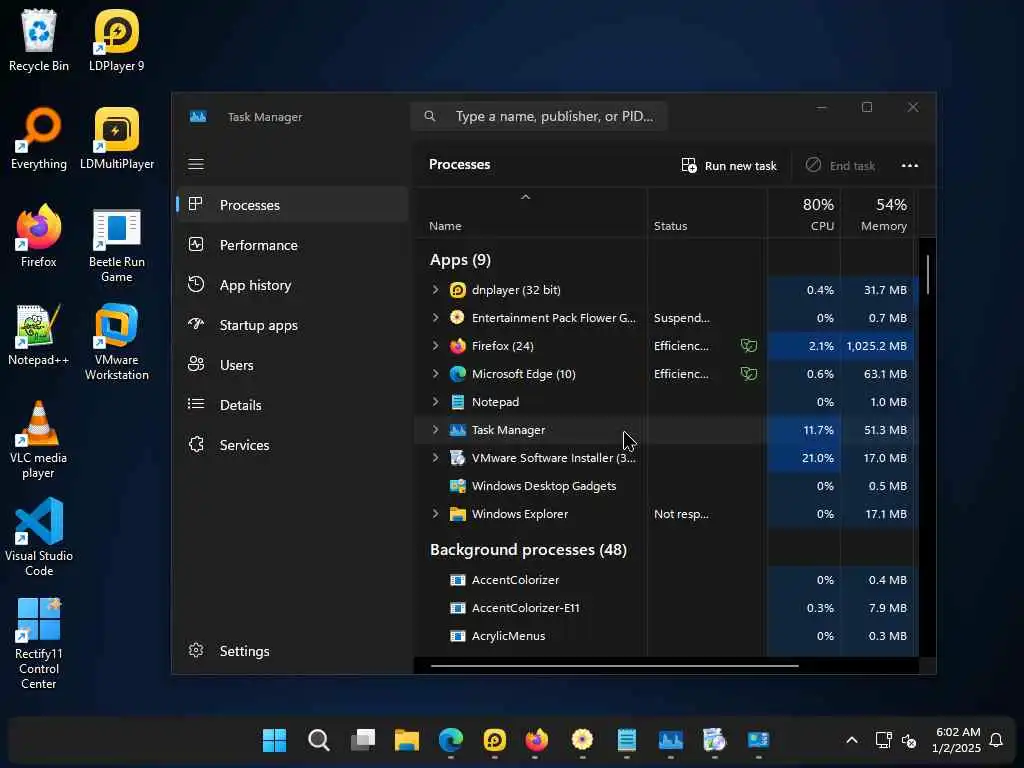Sort processes by the Name column
Viewport: 1024px width, 768px height.
tap(530, 214)
